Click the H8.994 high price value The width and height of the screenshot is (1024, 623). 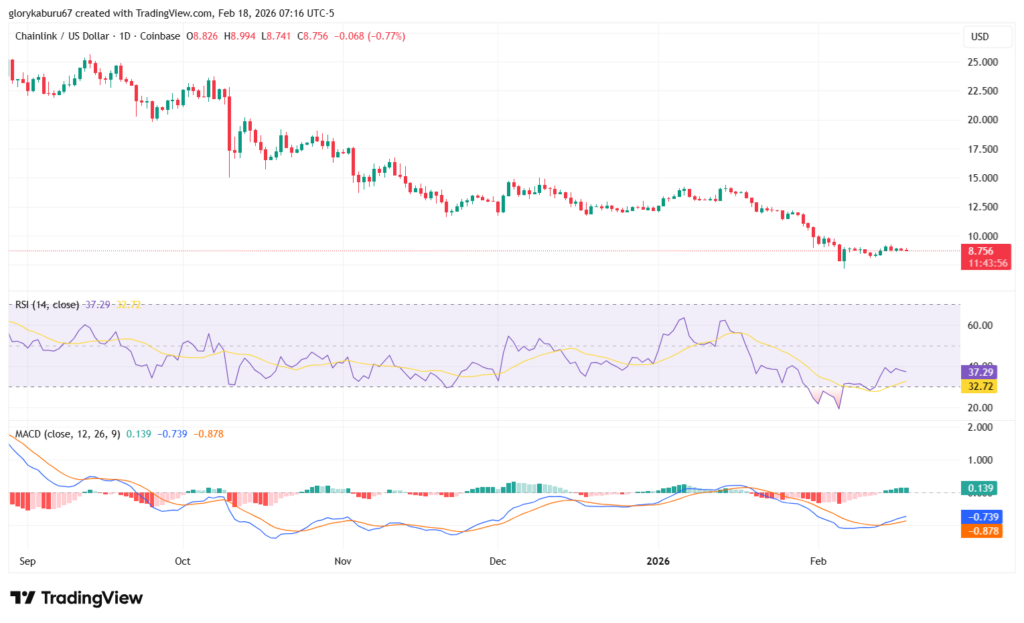[240, 37]
